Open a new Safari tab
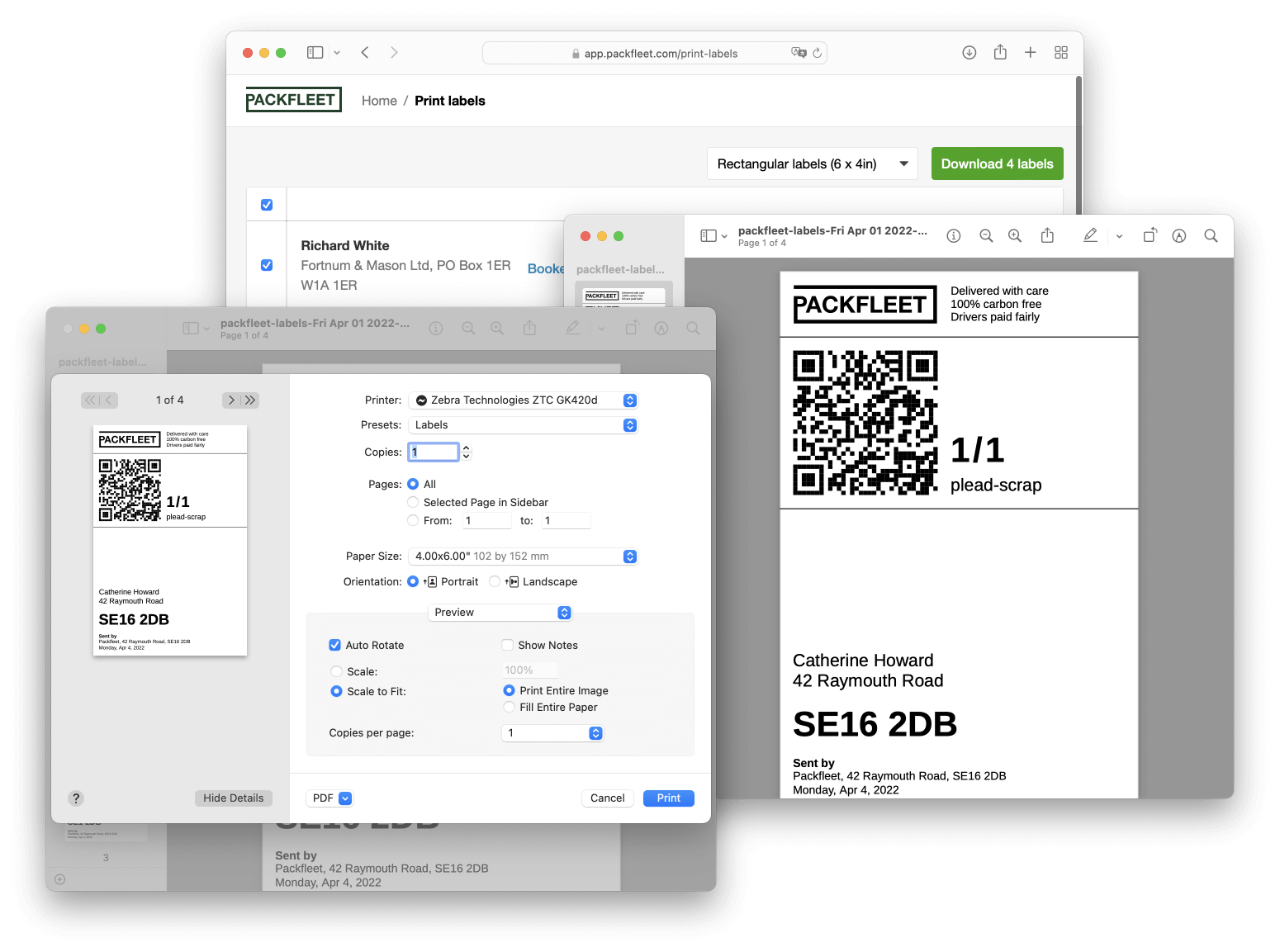Viewport: 1280px width, 952px height. pos(1031,53)
